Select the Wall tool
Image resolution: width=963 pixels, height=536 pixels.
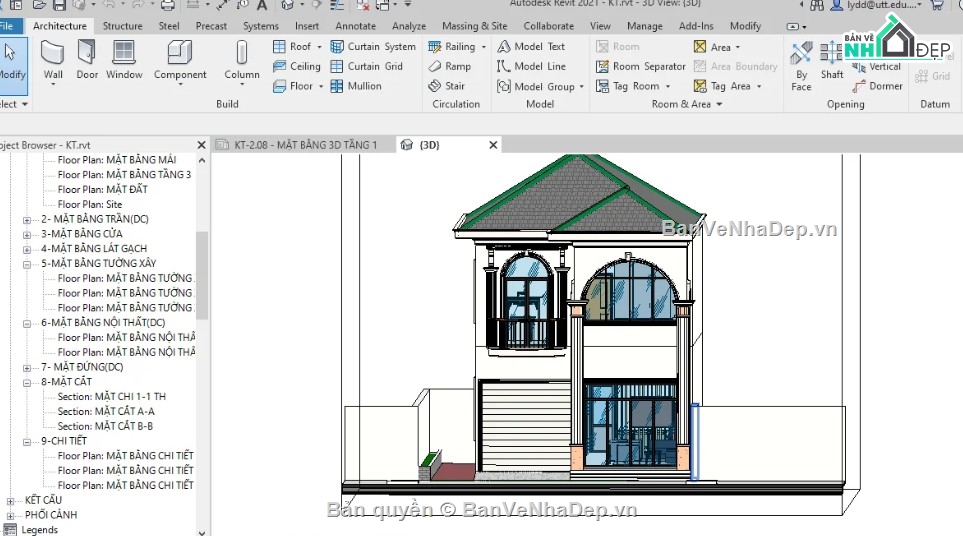pyautogui.click(x=53, y=61)
